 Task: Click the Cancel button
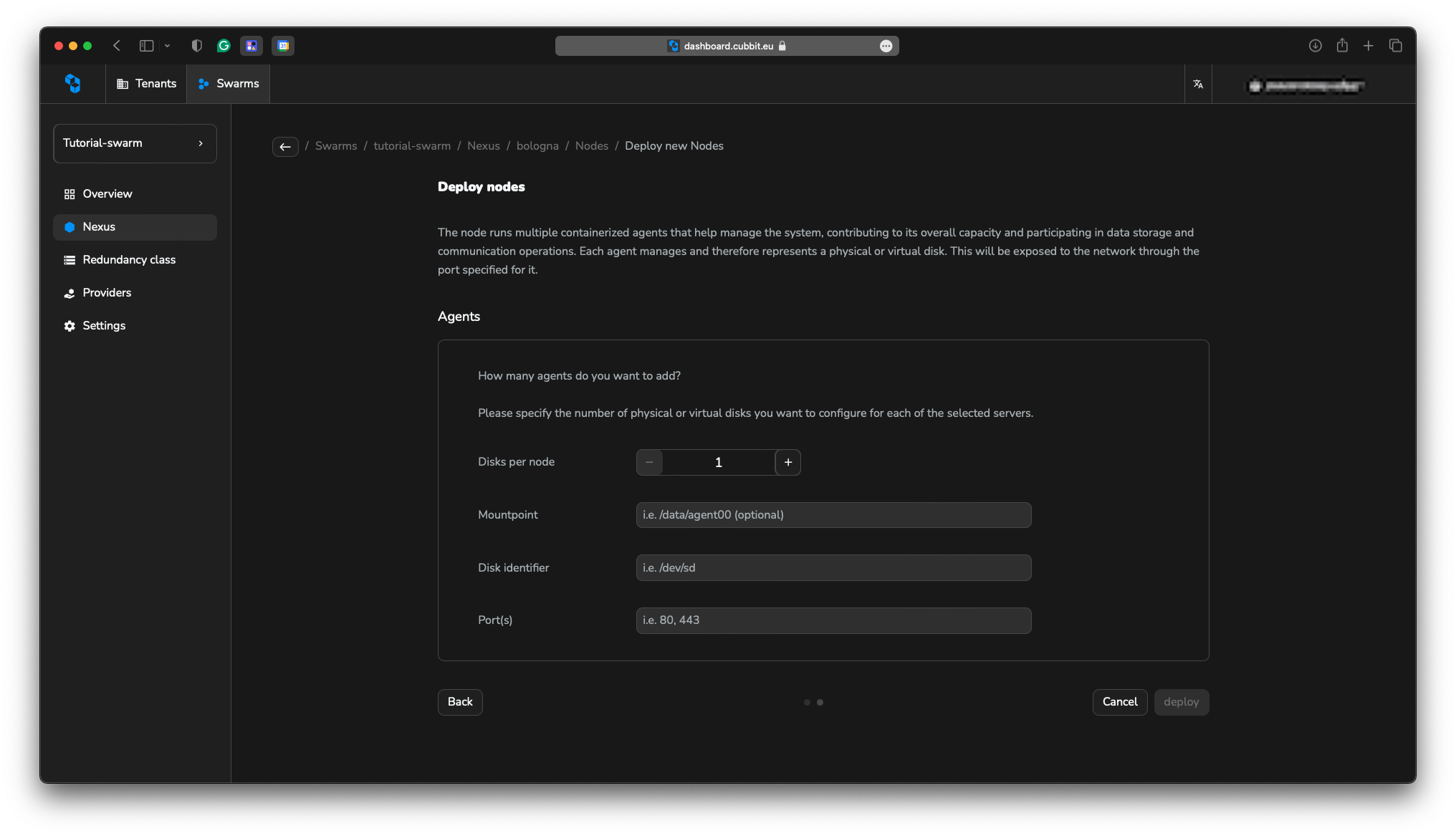click(1120, 702)
